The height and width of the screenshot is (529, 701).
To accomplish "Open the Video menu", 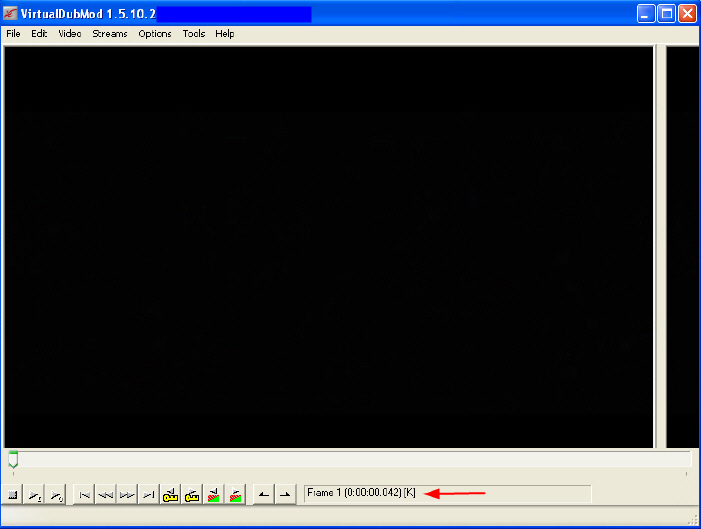I will [x=70, y=34].
